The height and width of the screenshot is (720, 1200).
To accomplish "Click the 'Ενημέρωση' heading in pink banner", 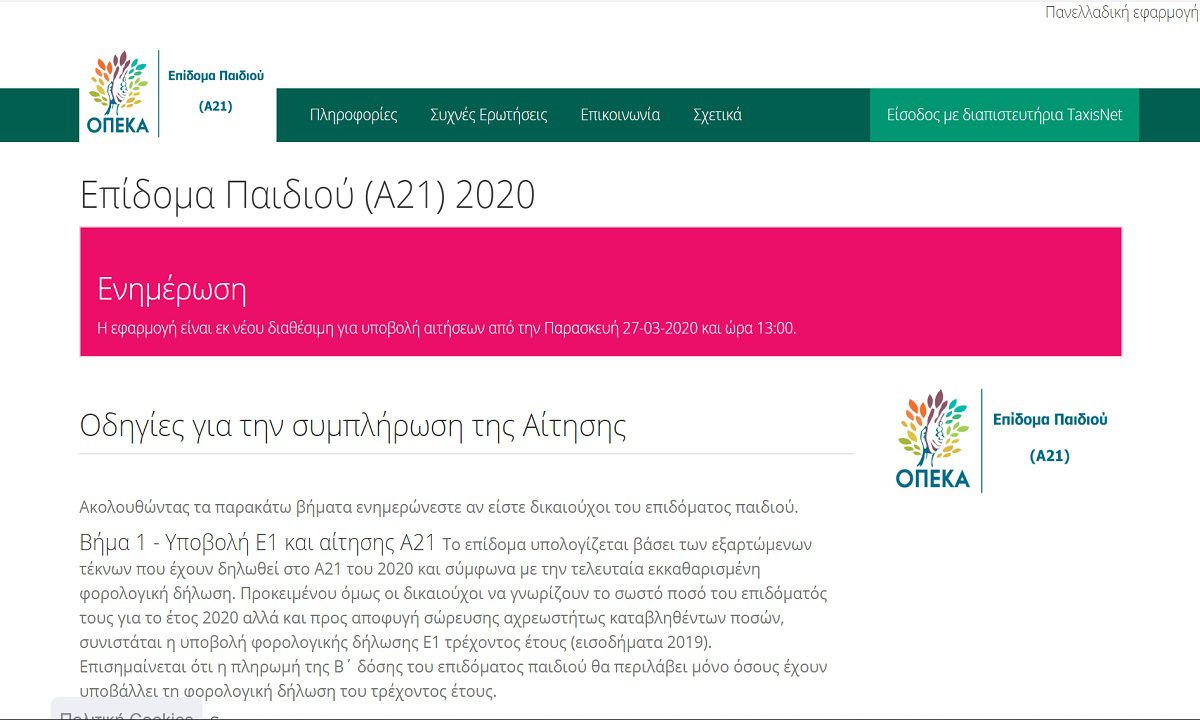I will [172, 289].
